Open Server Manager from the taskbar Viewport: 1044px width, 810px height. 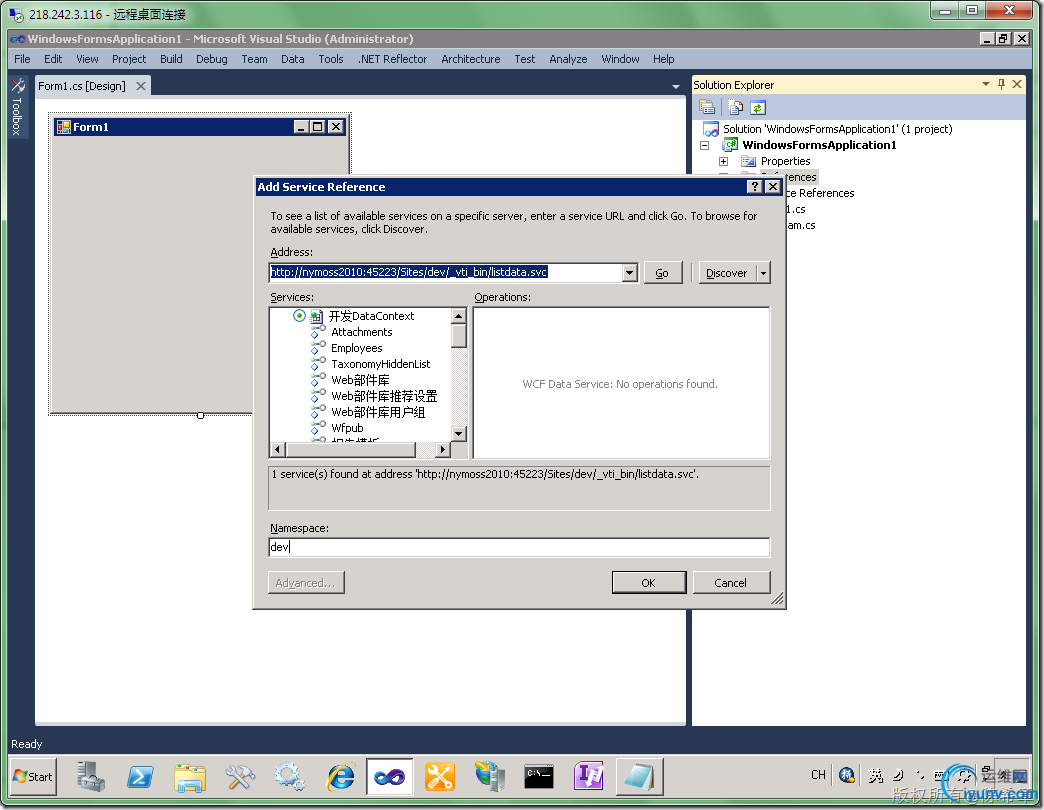pos(91,777)
